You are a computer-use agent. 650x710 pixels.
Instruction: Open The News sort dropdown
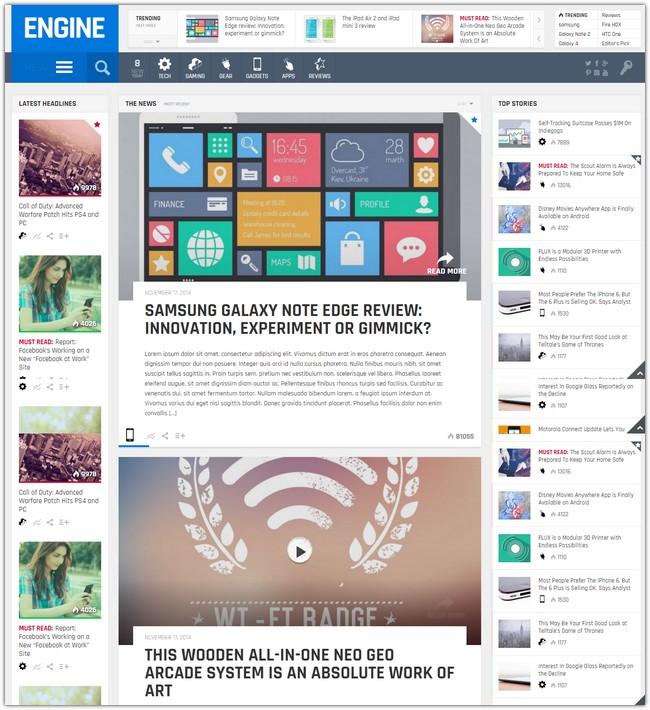coord(465,104)
